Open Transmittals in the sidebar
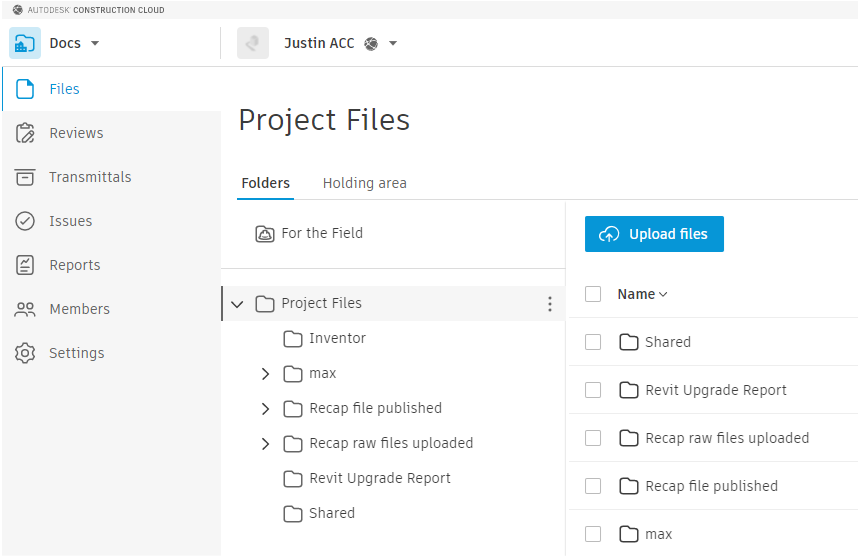The image size is (861, 558). click(111, 177)
